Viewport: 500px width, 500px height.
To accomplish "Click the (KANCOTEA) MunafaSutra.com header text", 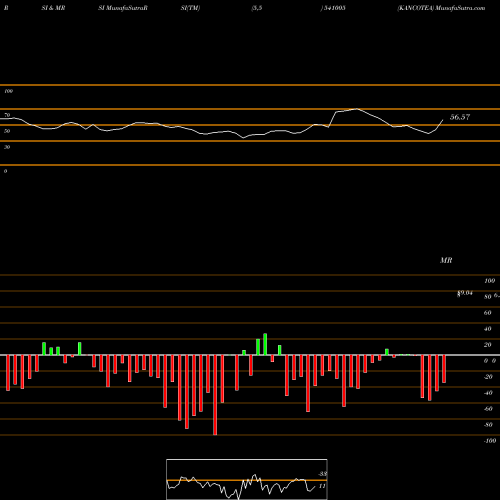I will tap(441, 8).
